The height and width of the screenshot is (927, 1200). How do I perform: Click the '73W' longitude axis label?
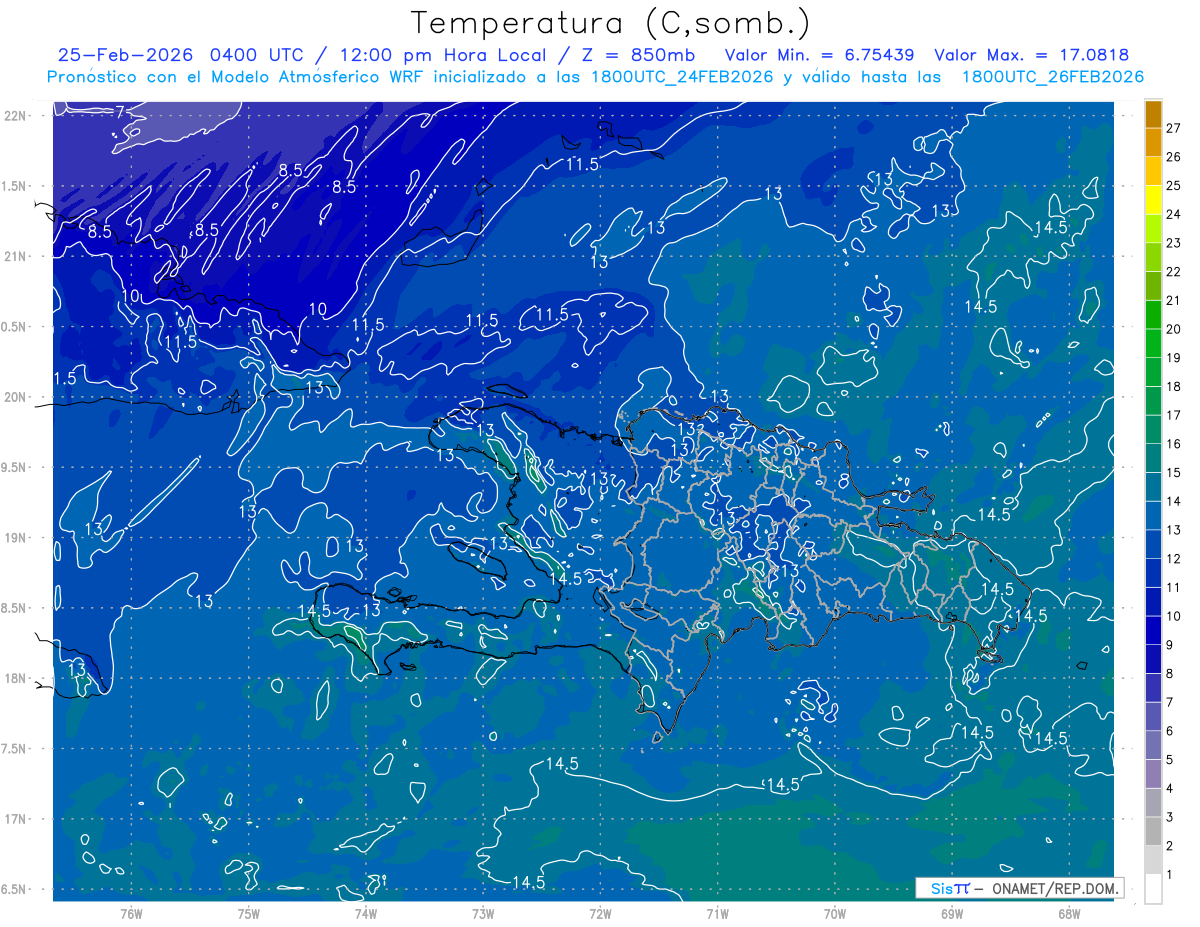(483, 913)
